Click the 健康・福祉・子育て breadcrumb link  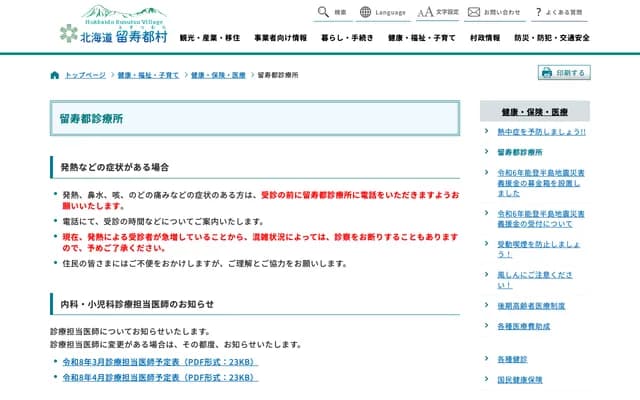149,75
